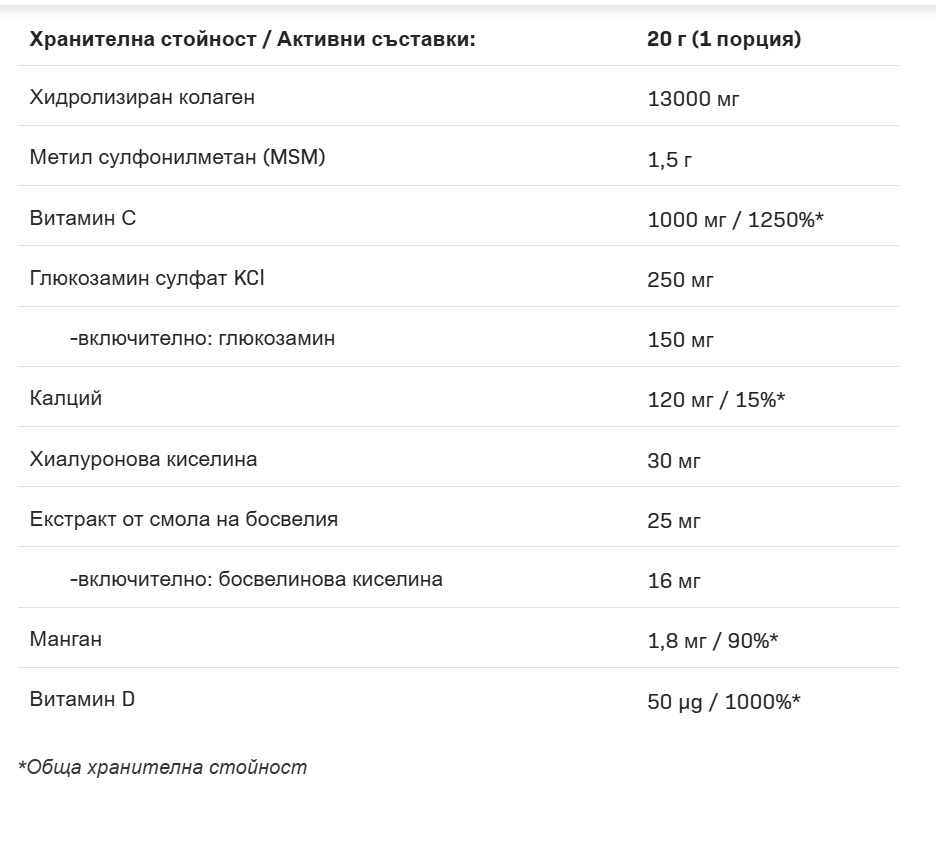936x848 pixels.
Task: Click the '1,8 мг / 90%*' manganese value
Action: click(713, 640)
